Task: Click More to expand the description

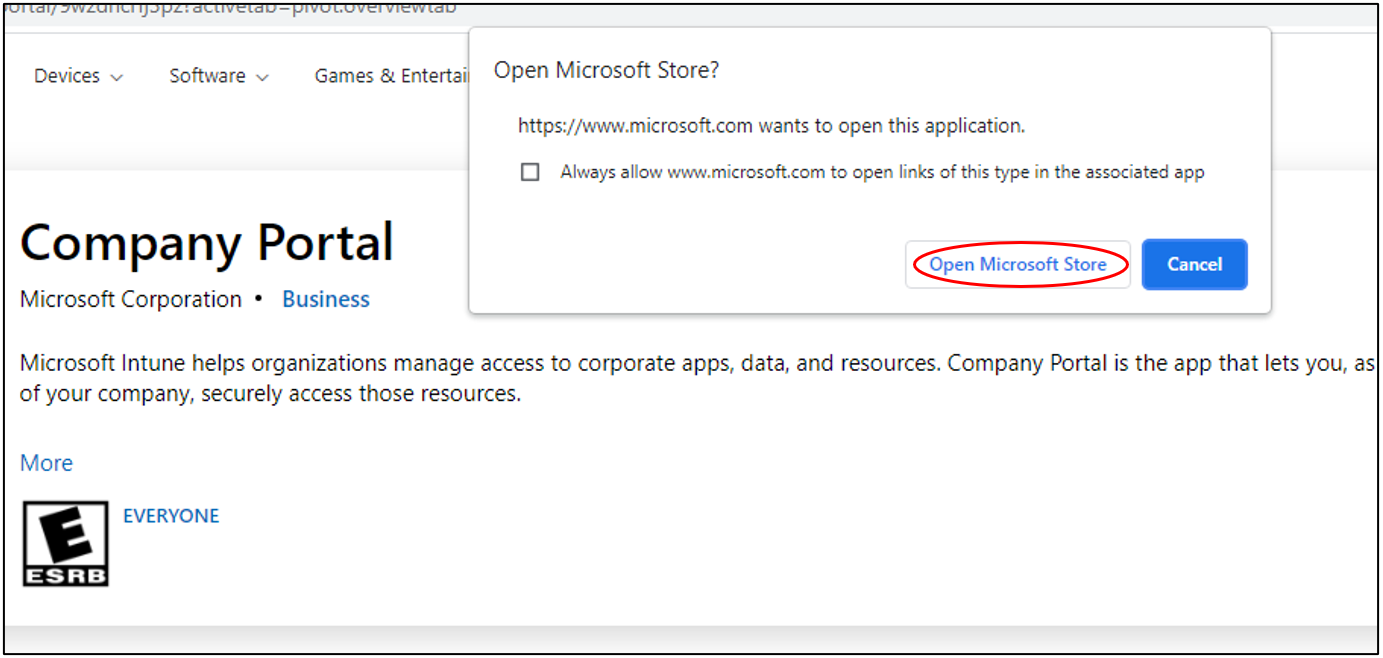Action: click(46, 463)
